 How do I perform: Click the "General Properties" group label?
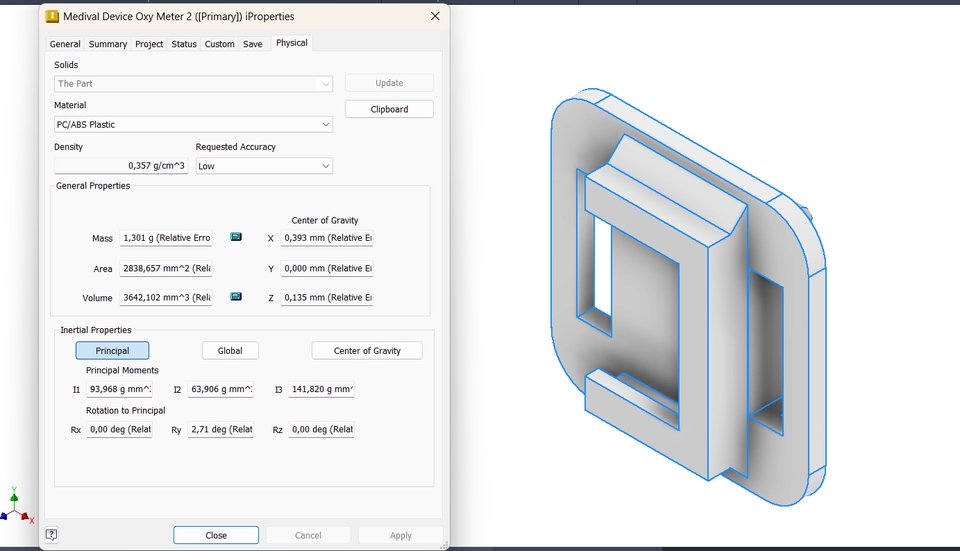click(93, 186)
